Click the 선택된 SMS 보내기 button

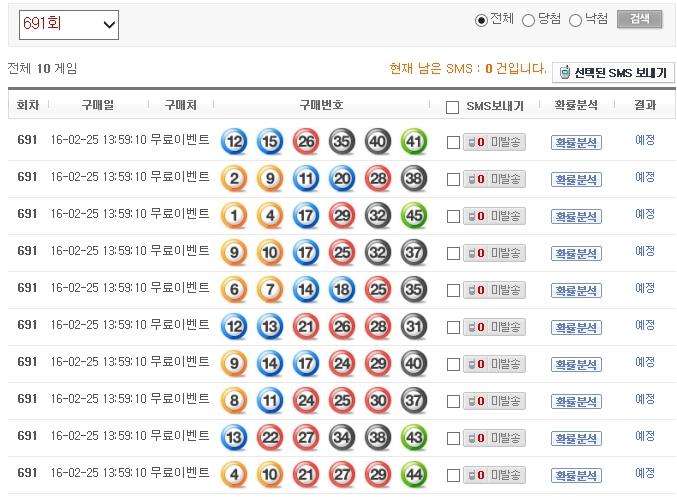(x=613, y=73)
